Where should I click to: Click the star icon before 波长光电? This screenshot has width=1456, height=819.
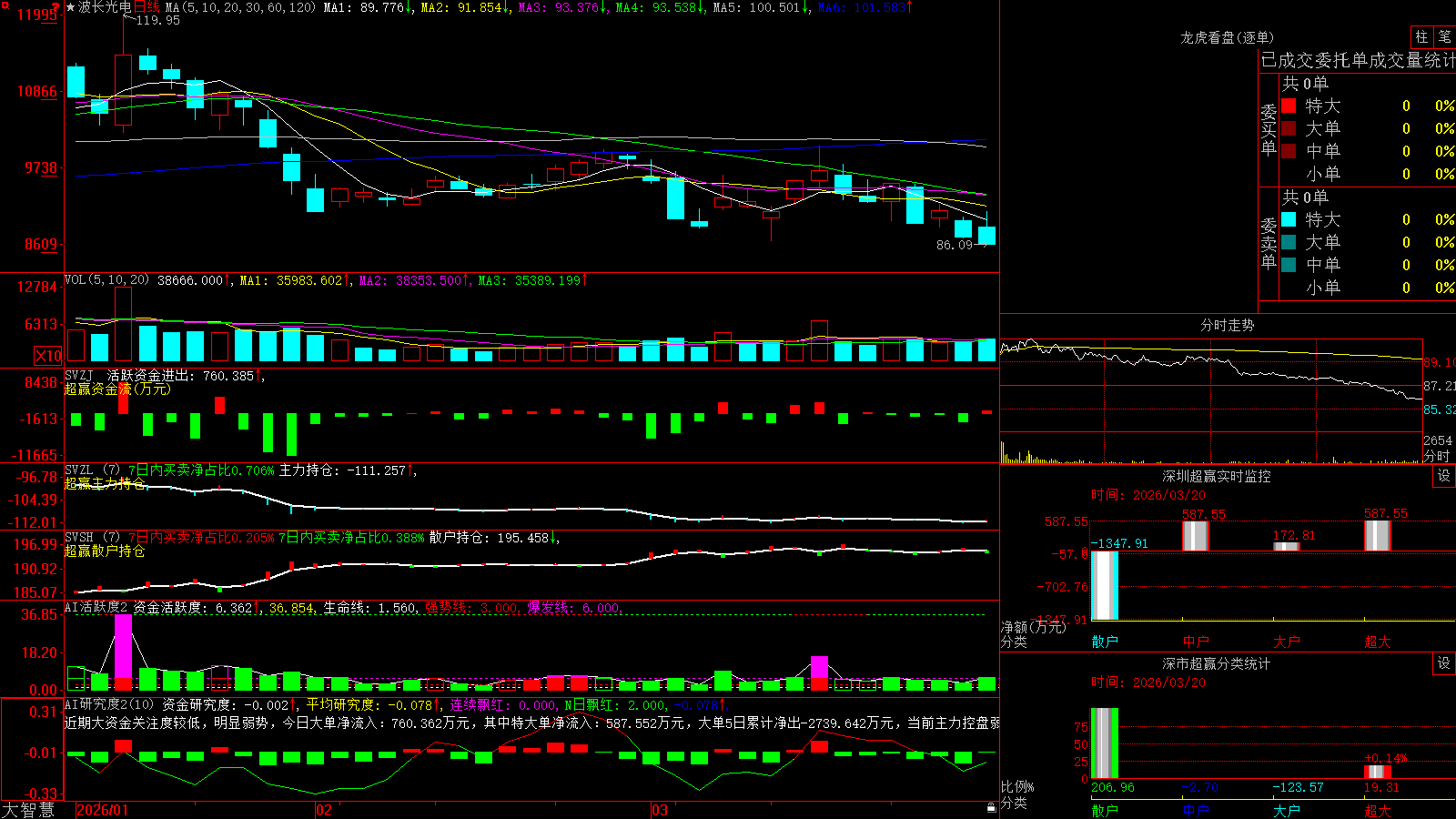70,7
